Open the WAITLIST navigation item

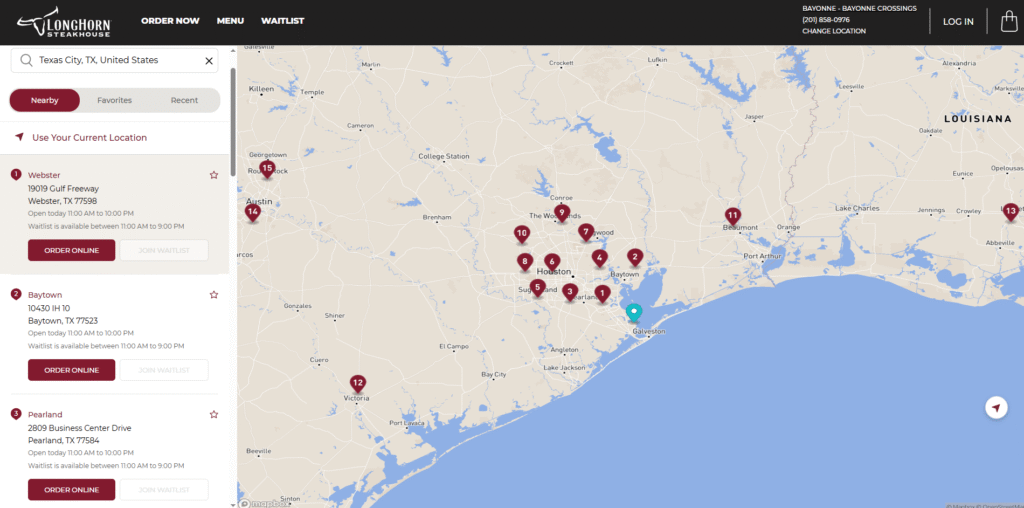(283, 21)
